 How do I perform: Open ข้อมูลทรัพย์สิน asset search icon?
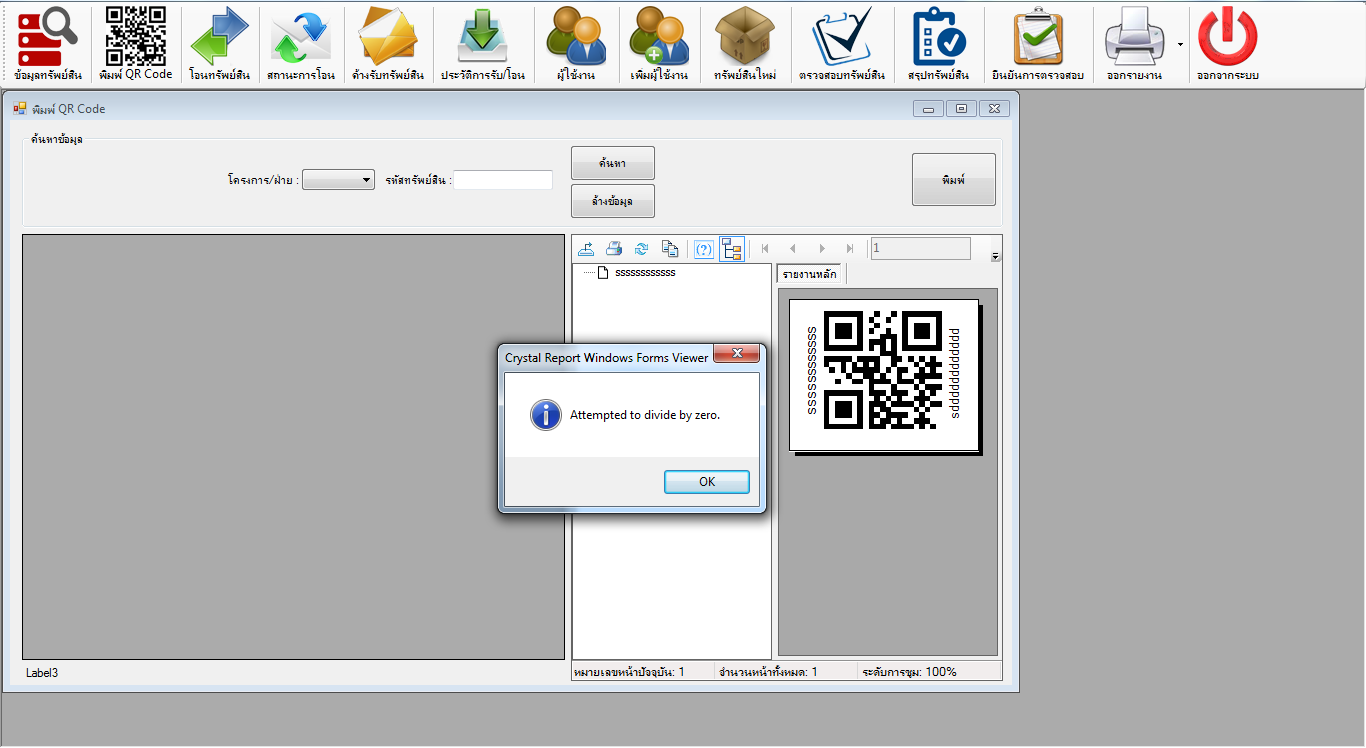[x=48, y=45]
